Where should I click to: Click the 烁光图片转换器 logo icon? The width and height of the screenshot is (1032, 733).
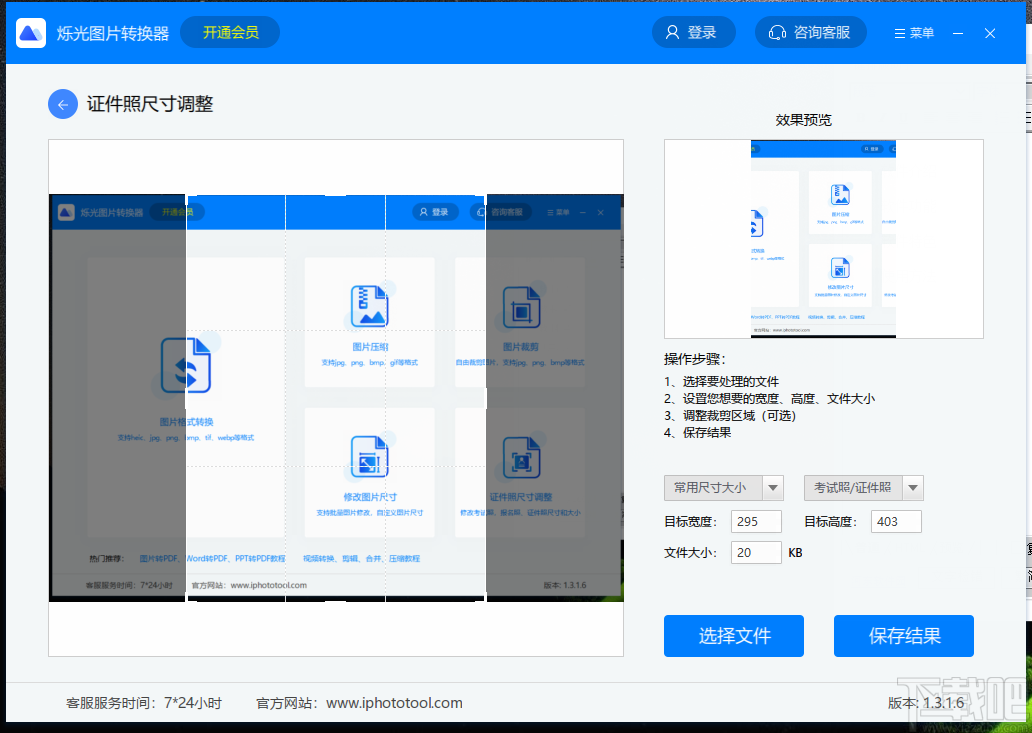point(30,32)
